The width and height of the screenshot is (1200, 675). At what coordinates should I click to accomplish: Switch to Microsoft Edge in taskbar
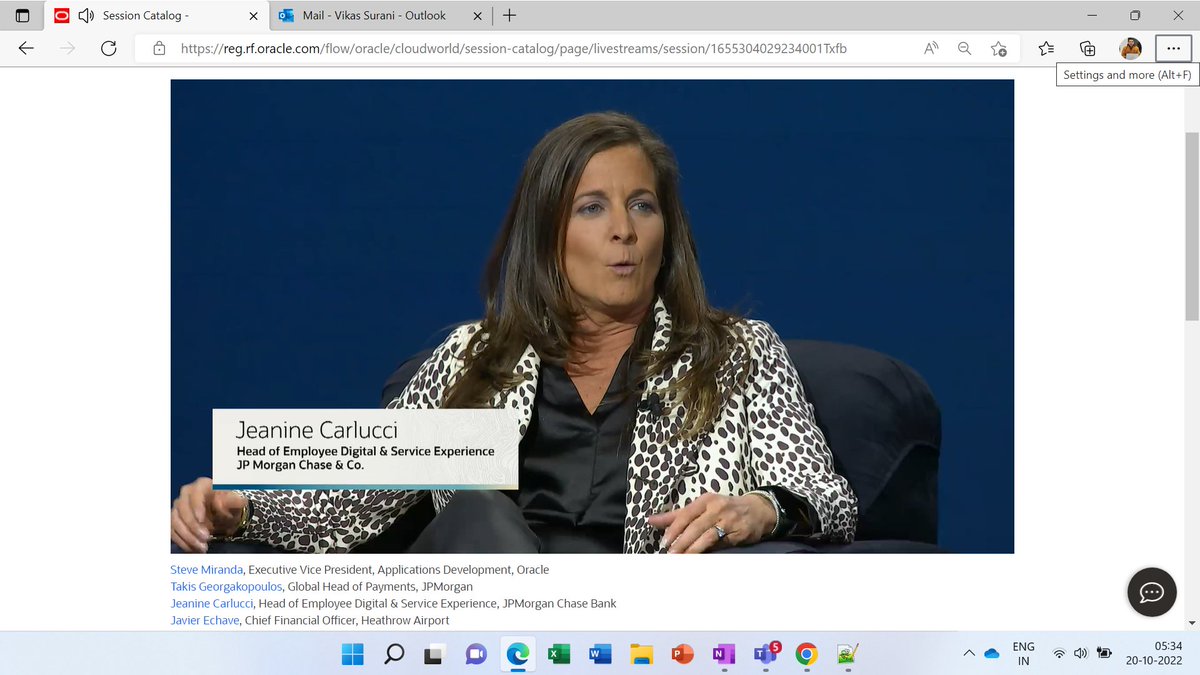[x=518, y=654]
